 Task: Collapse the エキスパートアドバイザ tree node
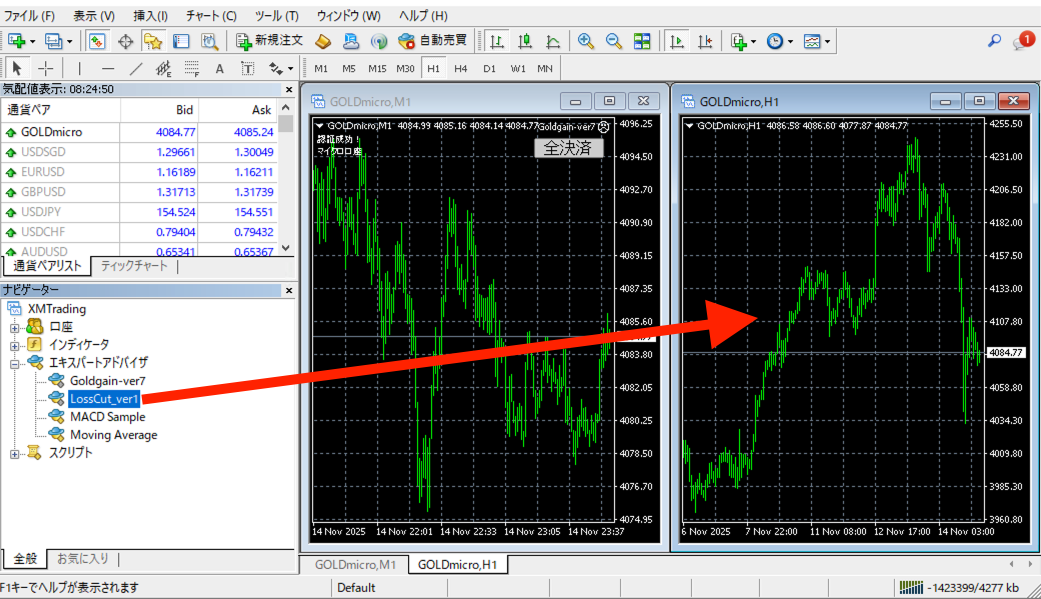pyautogui.click(x=15, y=363)
